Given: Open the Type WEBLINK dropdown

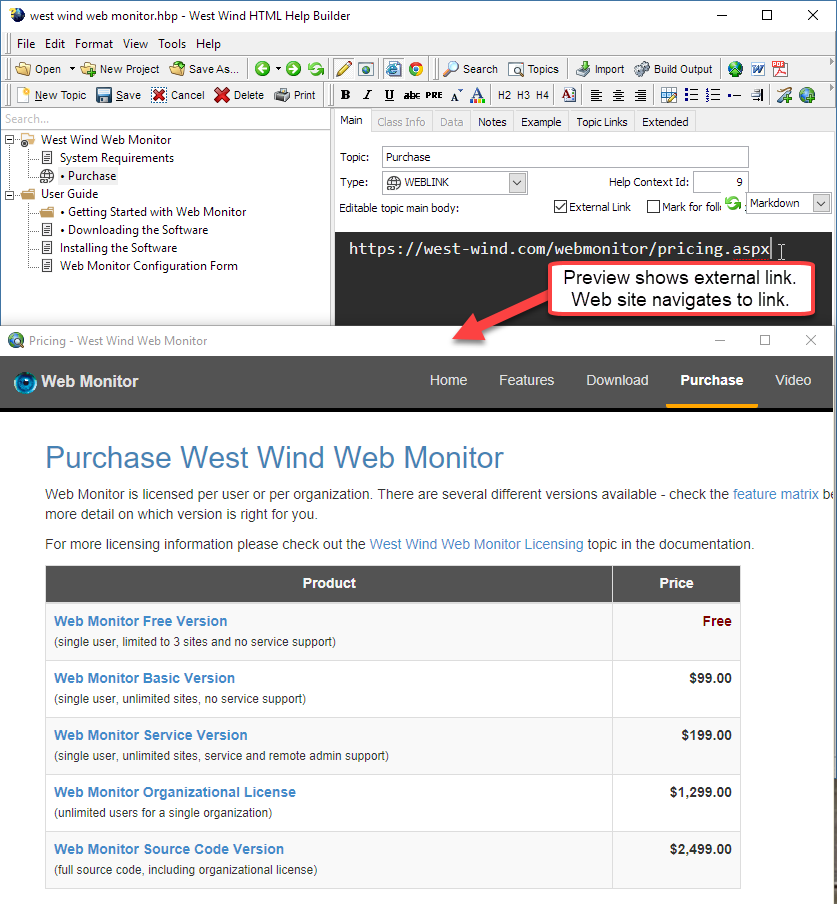Looking at the screenshot, I should [517, 183].
